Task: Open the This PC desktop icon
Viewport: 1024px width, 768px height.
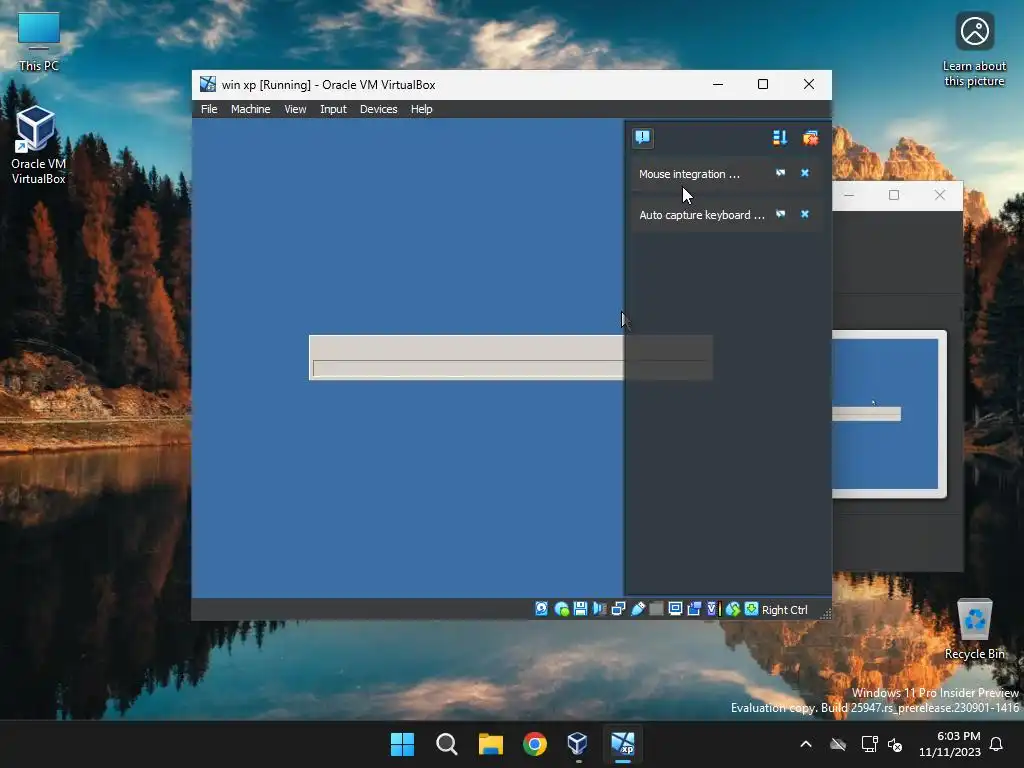Action: tap(39, 42)
